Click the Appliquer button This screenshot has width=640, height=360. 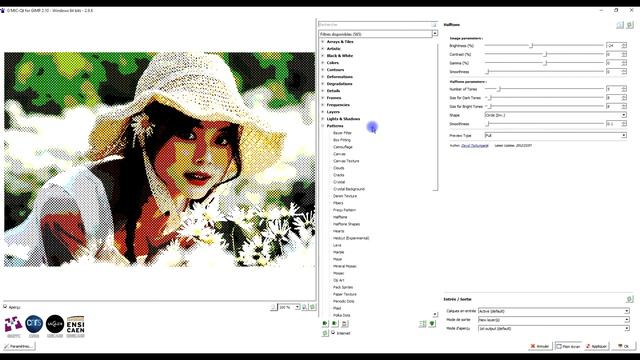tap(596, 346)
